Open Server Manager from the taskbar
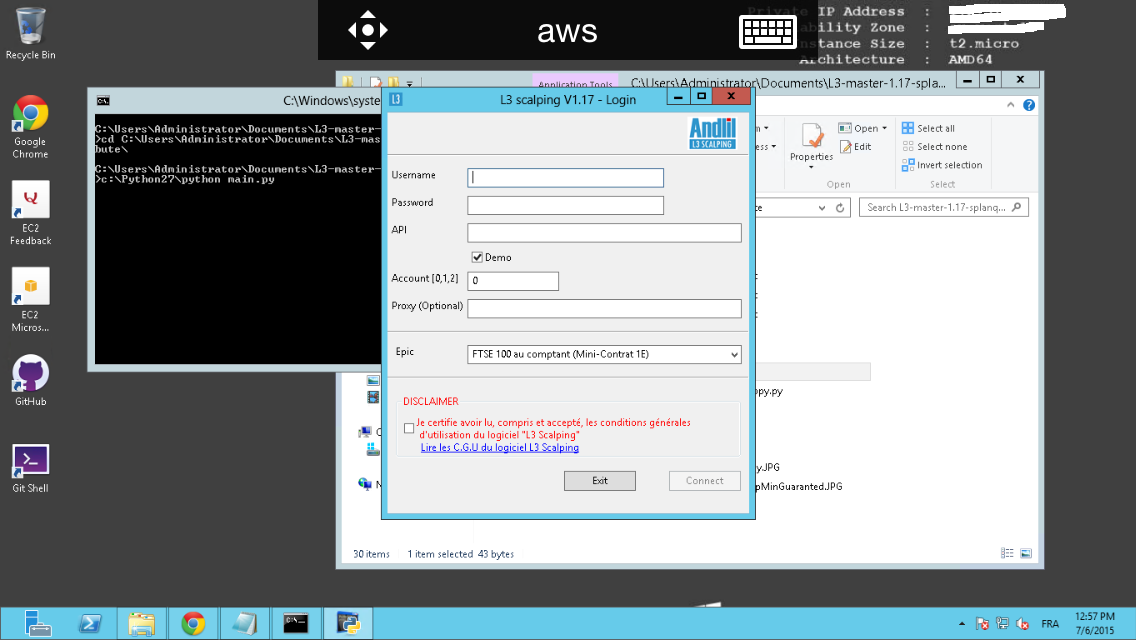Viewport: 1136px width, 640px height. (37, 623)
